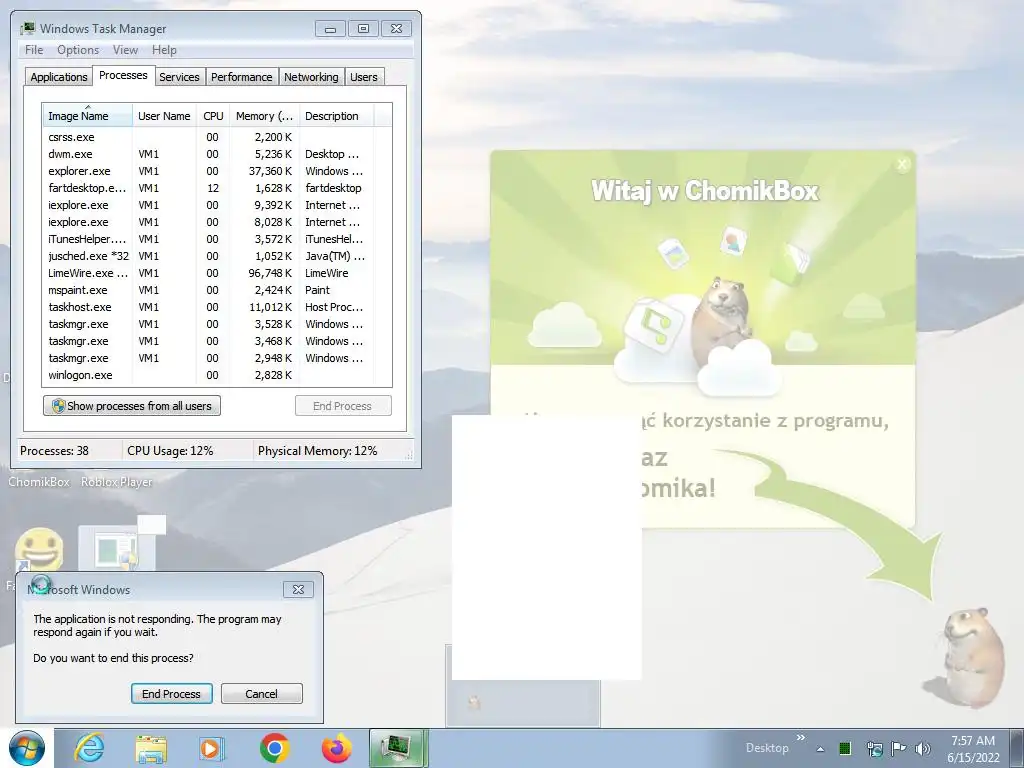Click Processes: 38 in status bar
The width and height of the screenshot is (1024, 768).
point(54,451)
